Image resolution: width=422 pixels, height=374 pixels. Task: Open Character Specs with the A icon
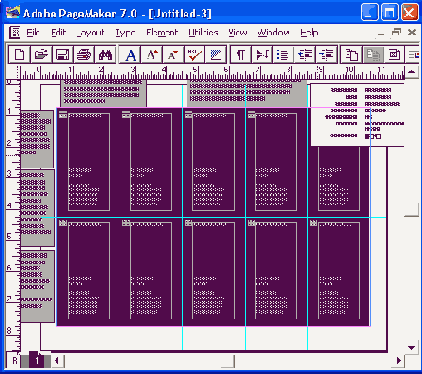[x=130, y=54]
